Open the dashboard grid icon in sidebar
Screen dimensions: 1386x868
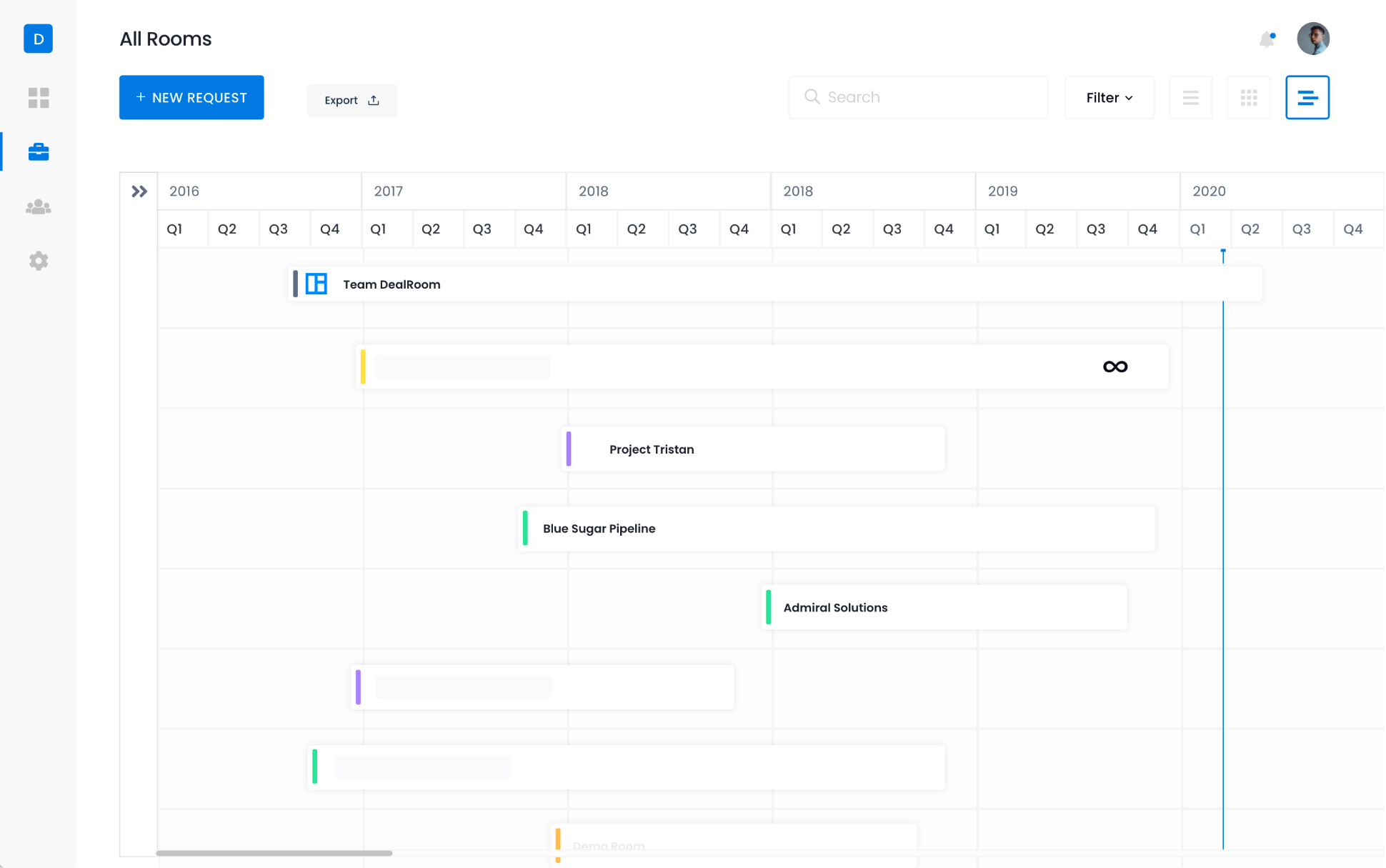pyautogui.click(x=39, y=98)
